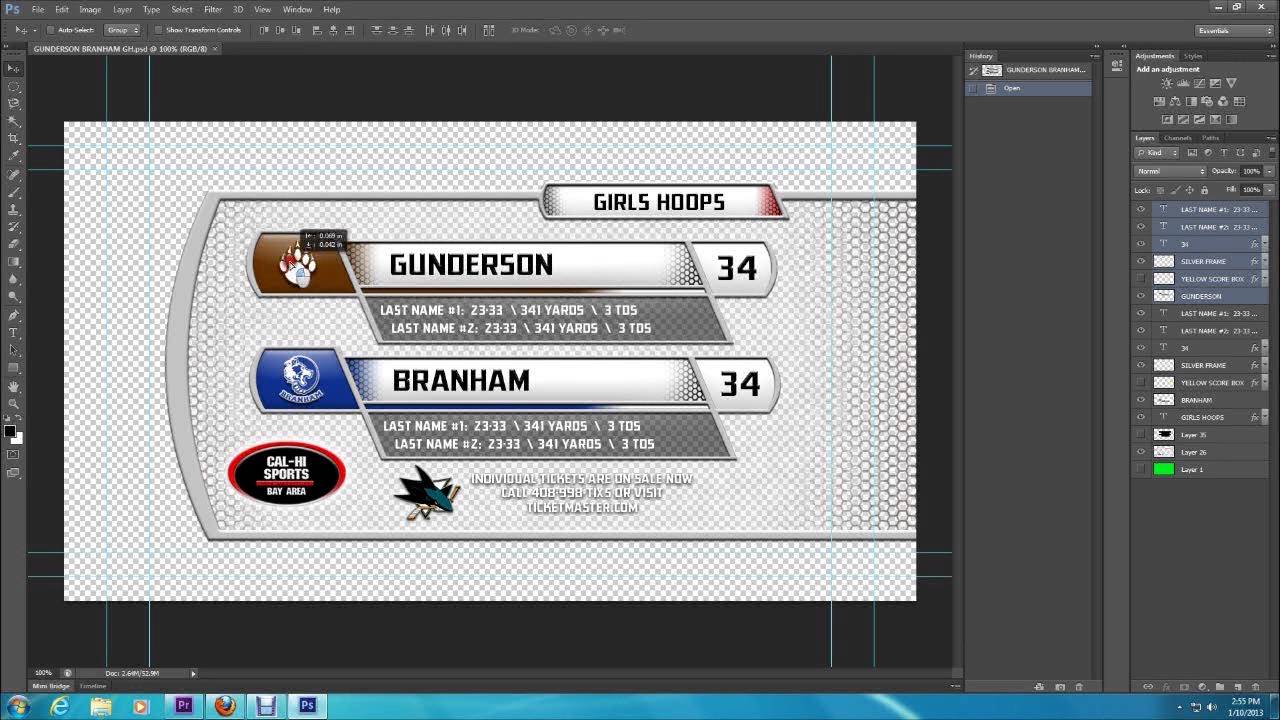1280x720 pixels.
Task: Select the Eyedropper tool
Action: [14, 156]
